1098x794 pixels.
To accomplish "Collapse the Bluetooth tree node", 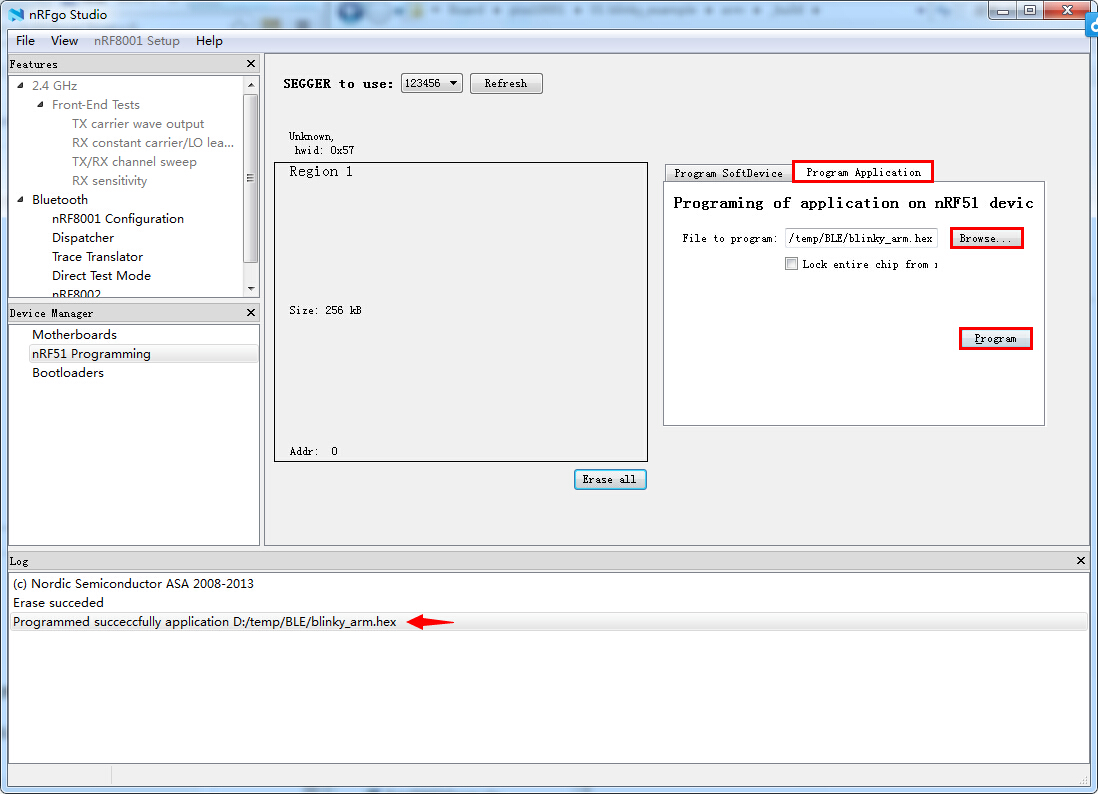I will [20, 200].
